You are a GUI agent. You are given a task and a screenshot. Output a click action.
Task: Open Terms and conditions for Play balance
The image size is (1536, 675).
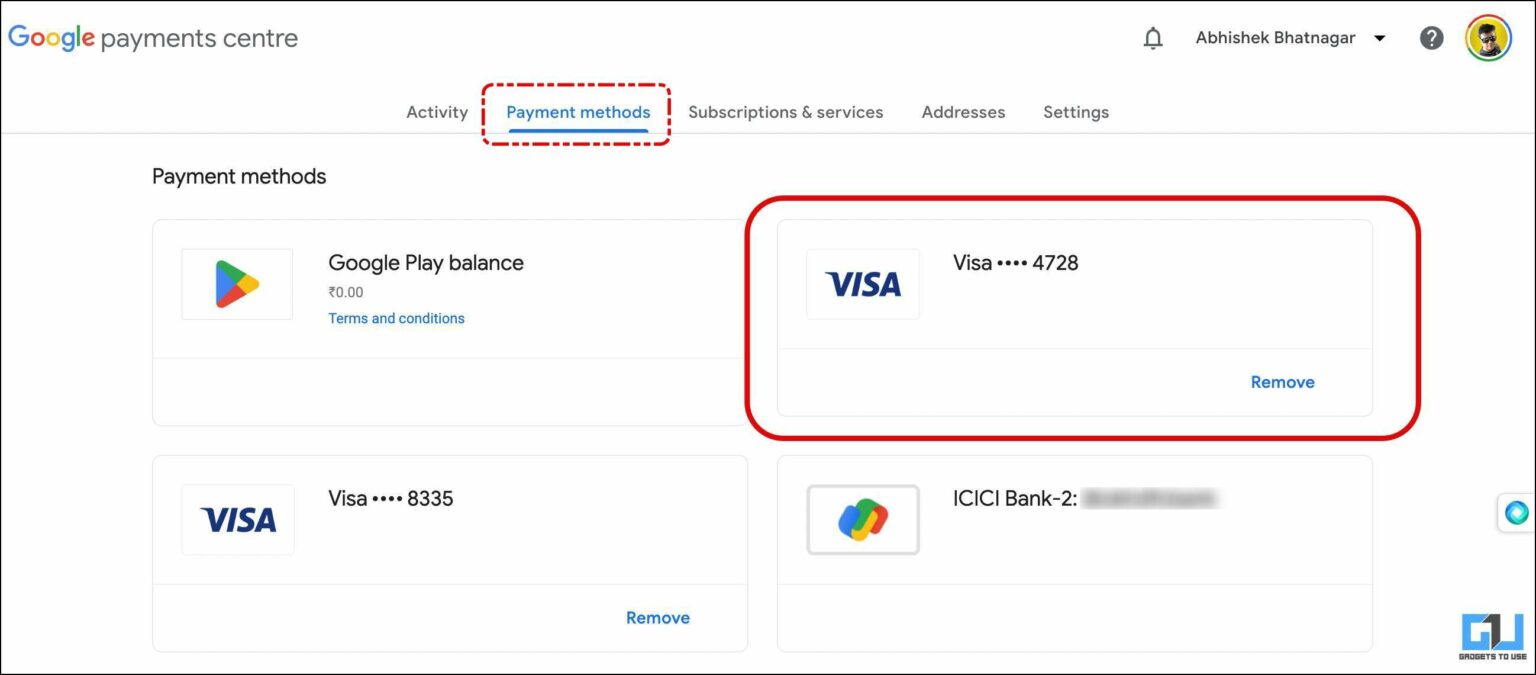point(396,318)
